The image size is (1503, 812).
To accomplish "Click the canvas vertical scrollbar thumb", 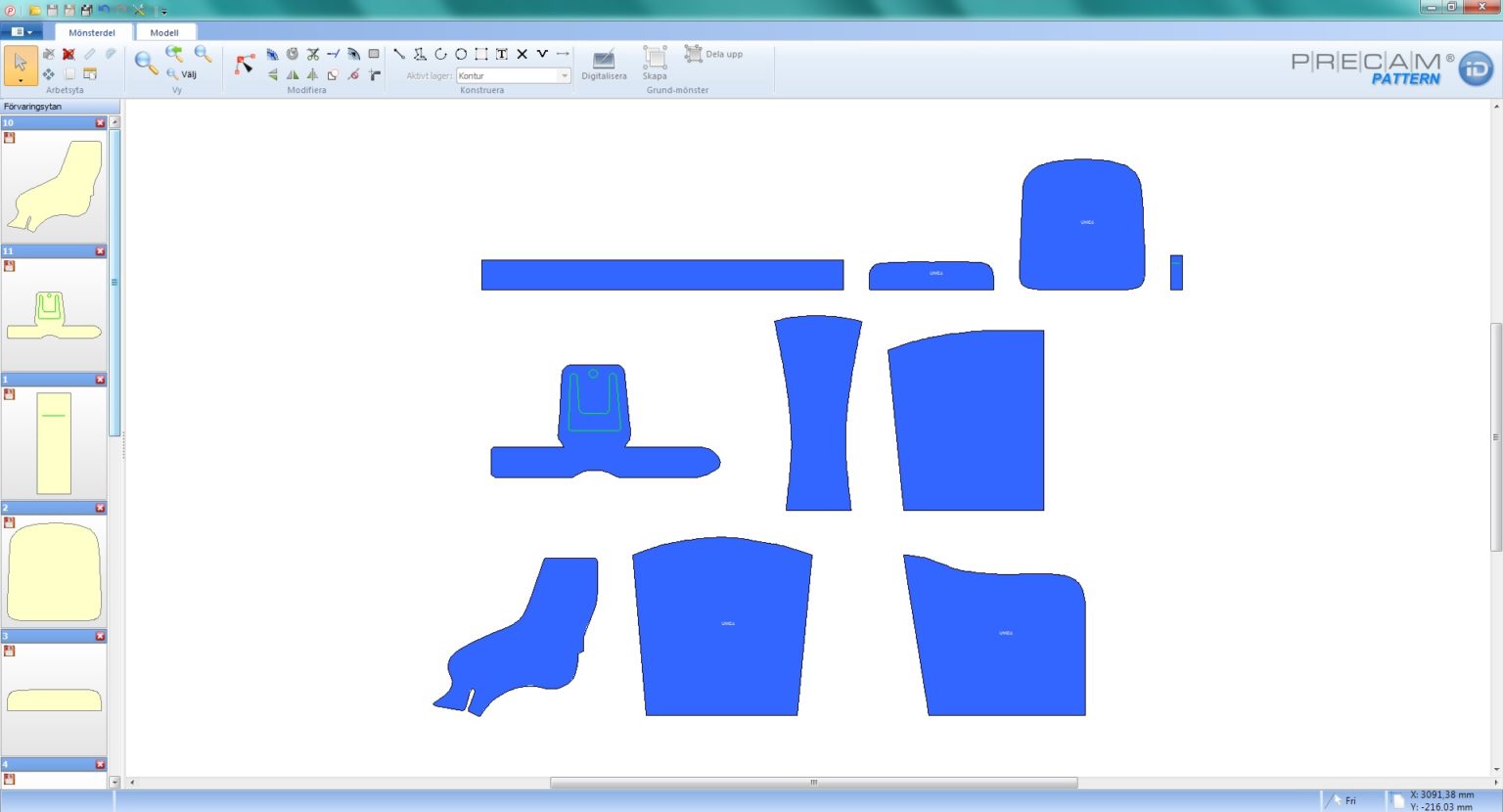I will pyautogui.click(x=1495, y=436).
